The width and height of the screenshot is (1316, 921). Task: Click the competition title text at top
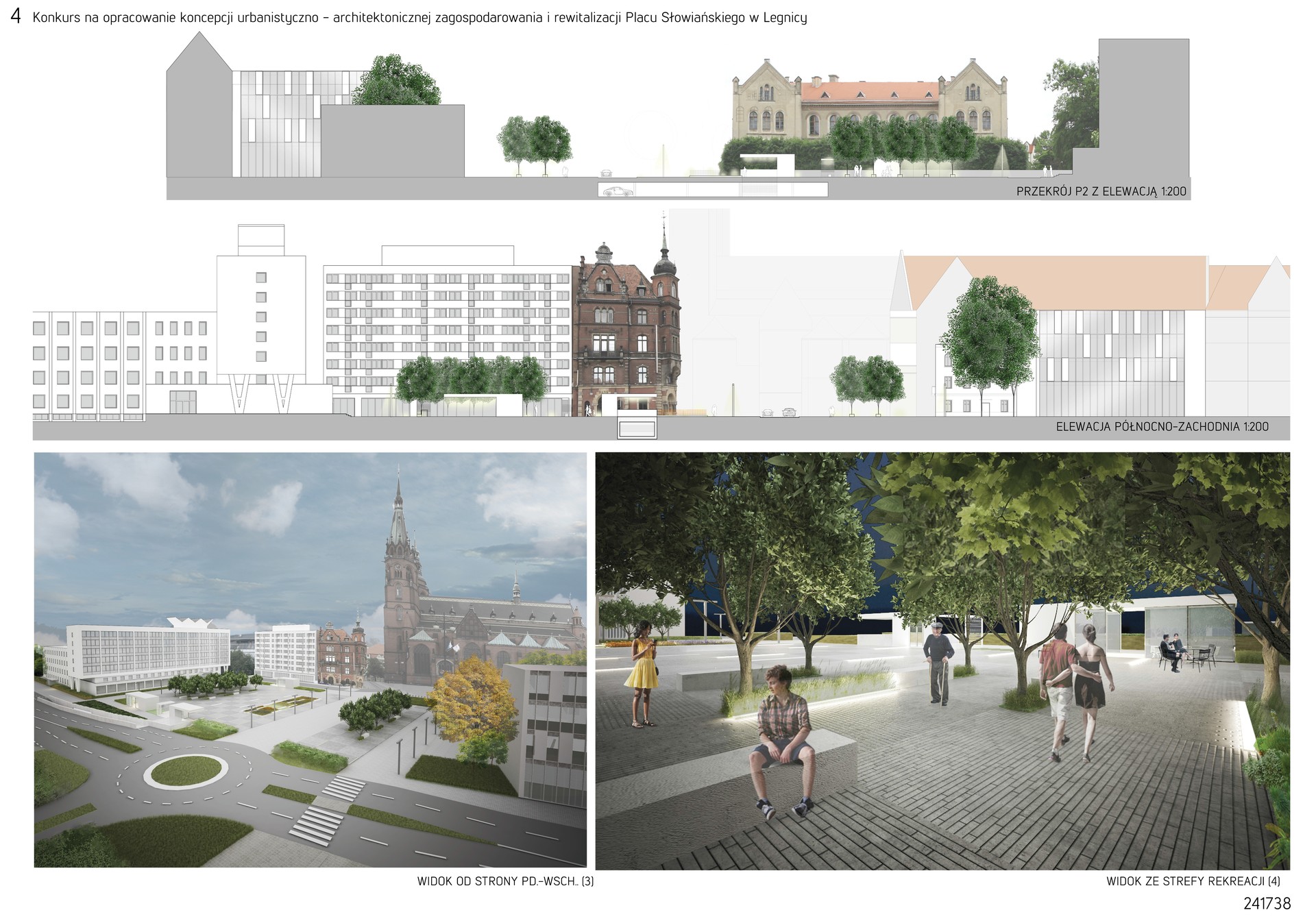pyautogui.click(x=419, y=18)
